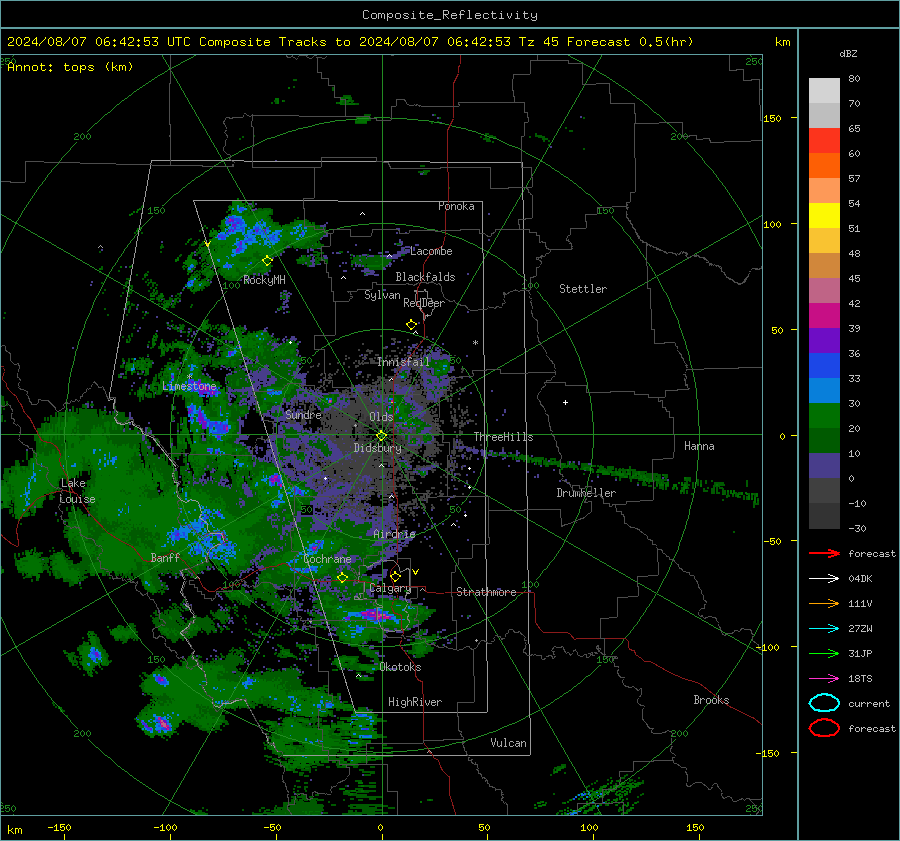Image resolution: width=900 pixels, height=841 pixels.
Task: Click the red 60-65 dBZ swatch
Action: click(x=824, y=141)
